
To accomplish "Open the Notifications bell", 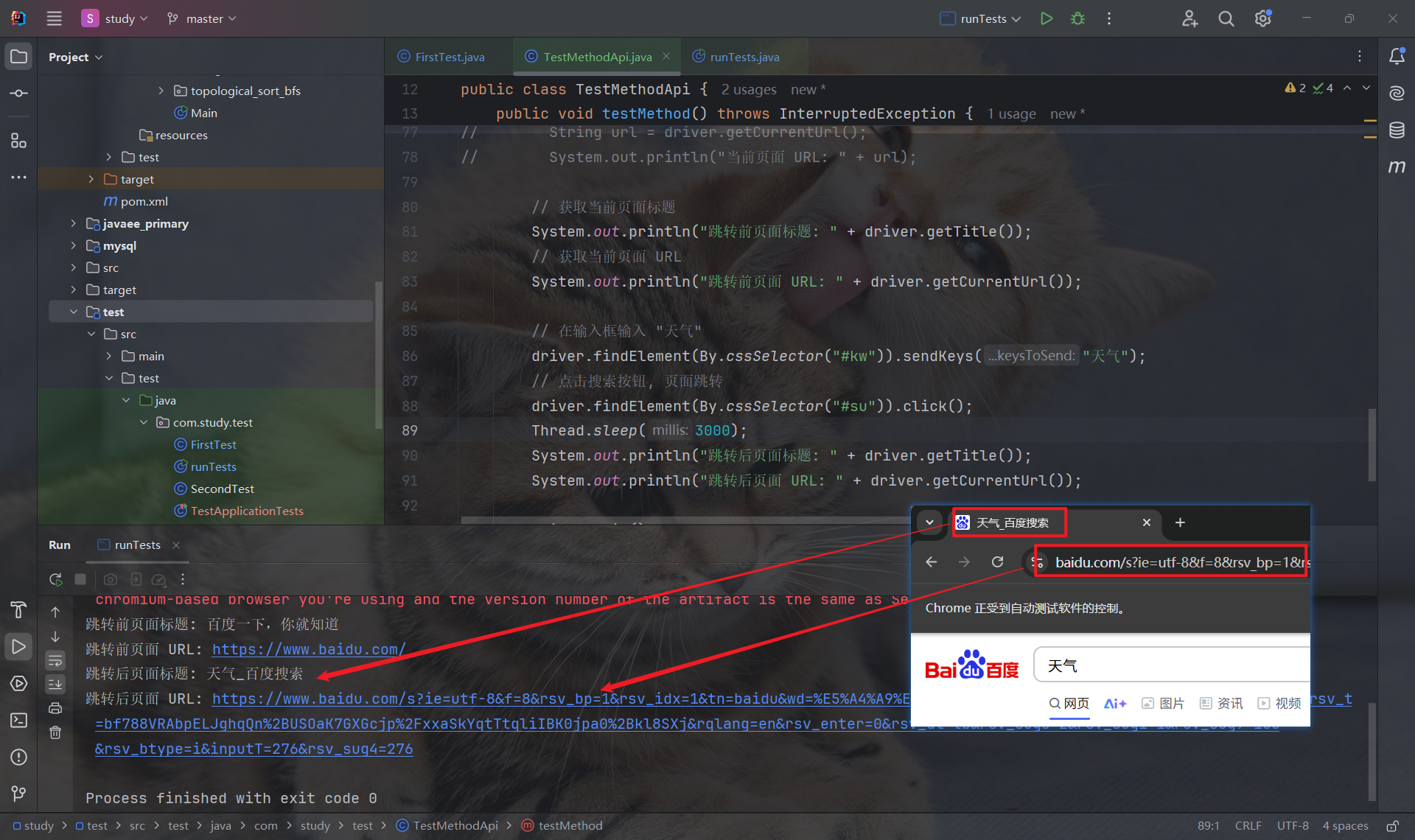I will [x=1397, y=56].
